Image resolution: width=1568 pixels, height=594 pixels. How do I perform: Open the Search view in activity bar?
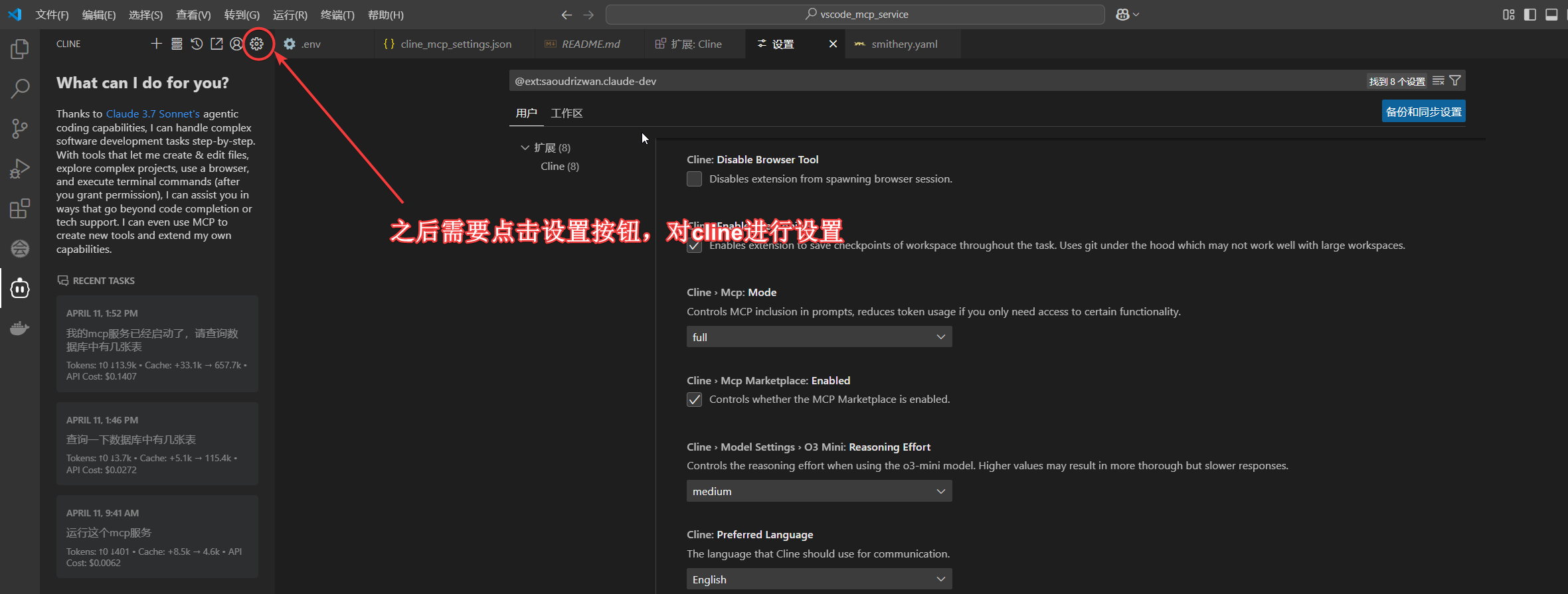pos(20,88)
